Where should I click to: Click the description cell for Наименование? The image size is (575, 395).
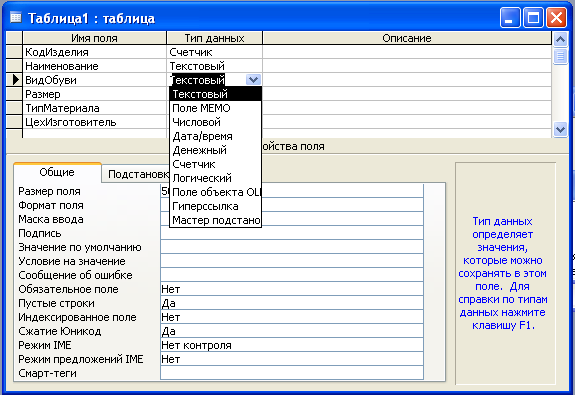[x=407, y=66]
